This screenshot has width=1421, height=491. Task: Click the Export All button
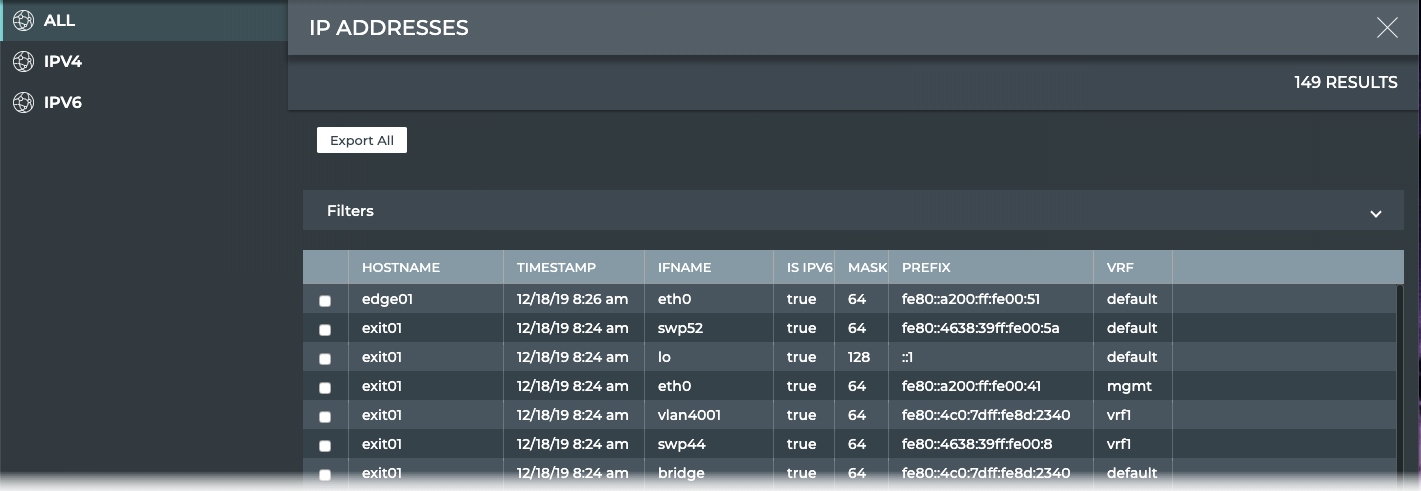[x=361, y=141]
